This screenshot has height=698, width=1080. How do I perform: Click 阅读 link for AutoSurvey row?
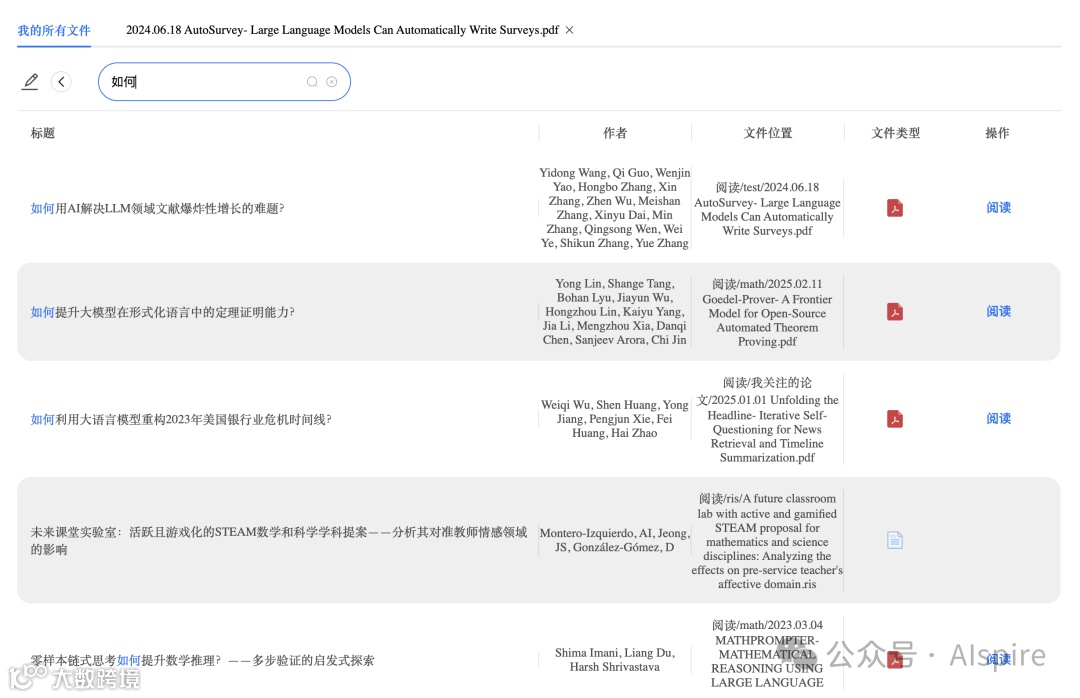(x=998, y=207)
